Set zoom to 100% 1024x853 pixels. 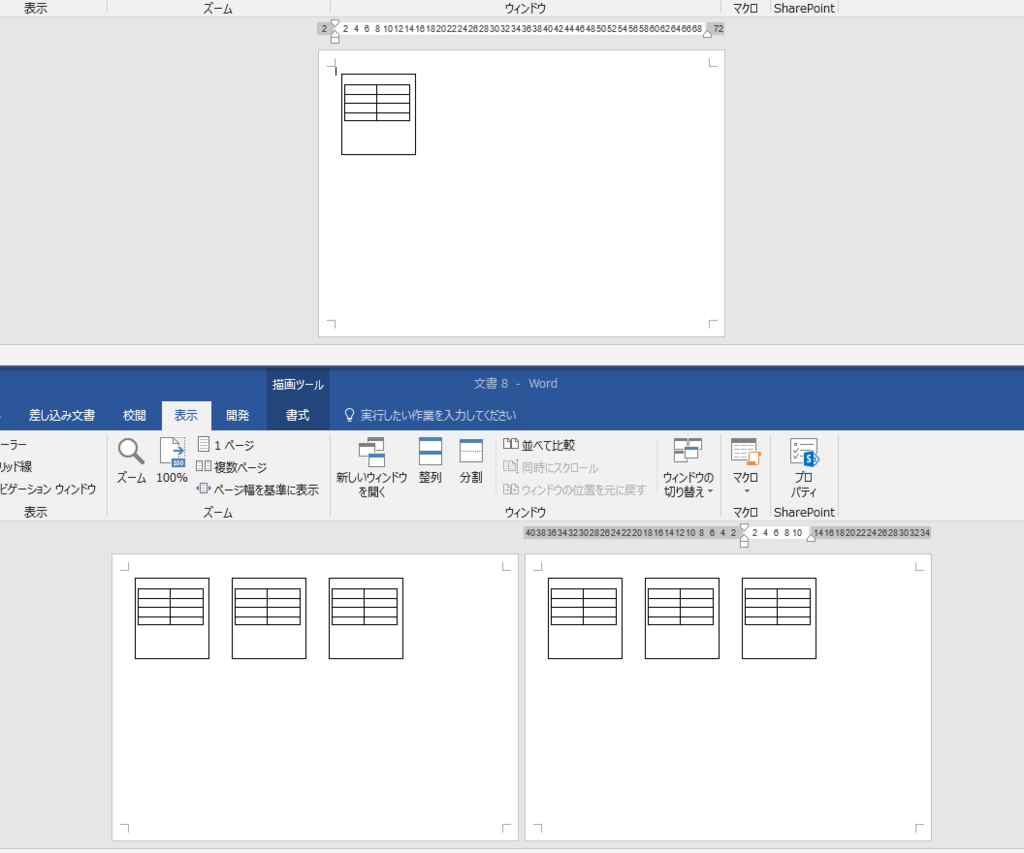pos(172,460)
